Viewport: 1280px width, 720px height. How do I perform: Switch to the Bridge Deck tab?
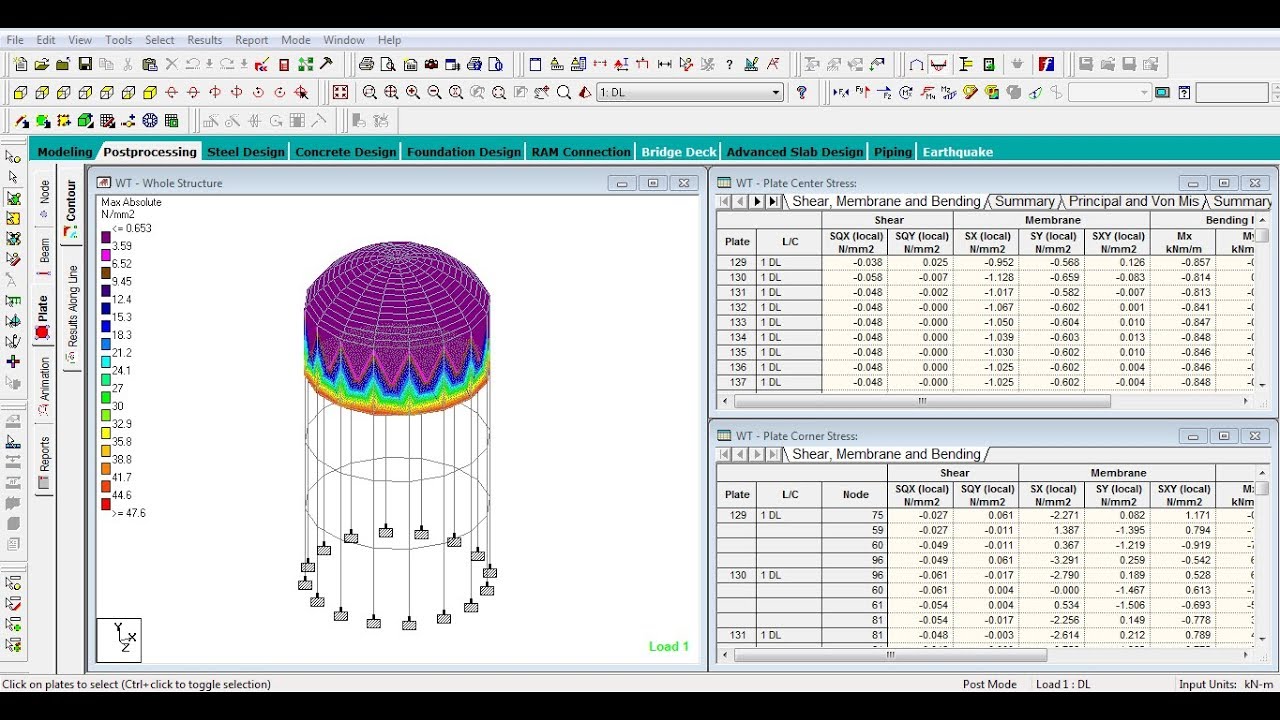(x=679, y=152)
